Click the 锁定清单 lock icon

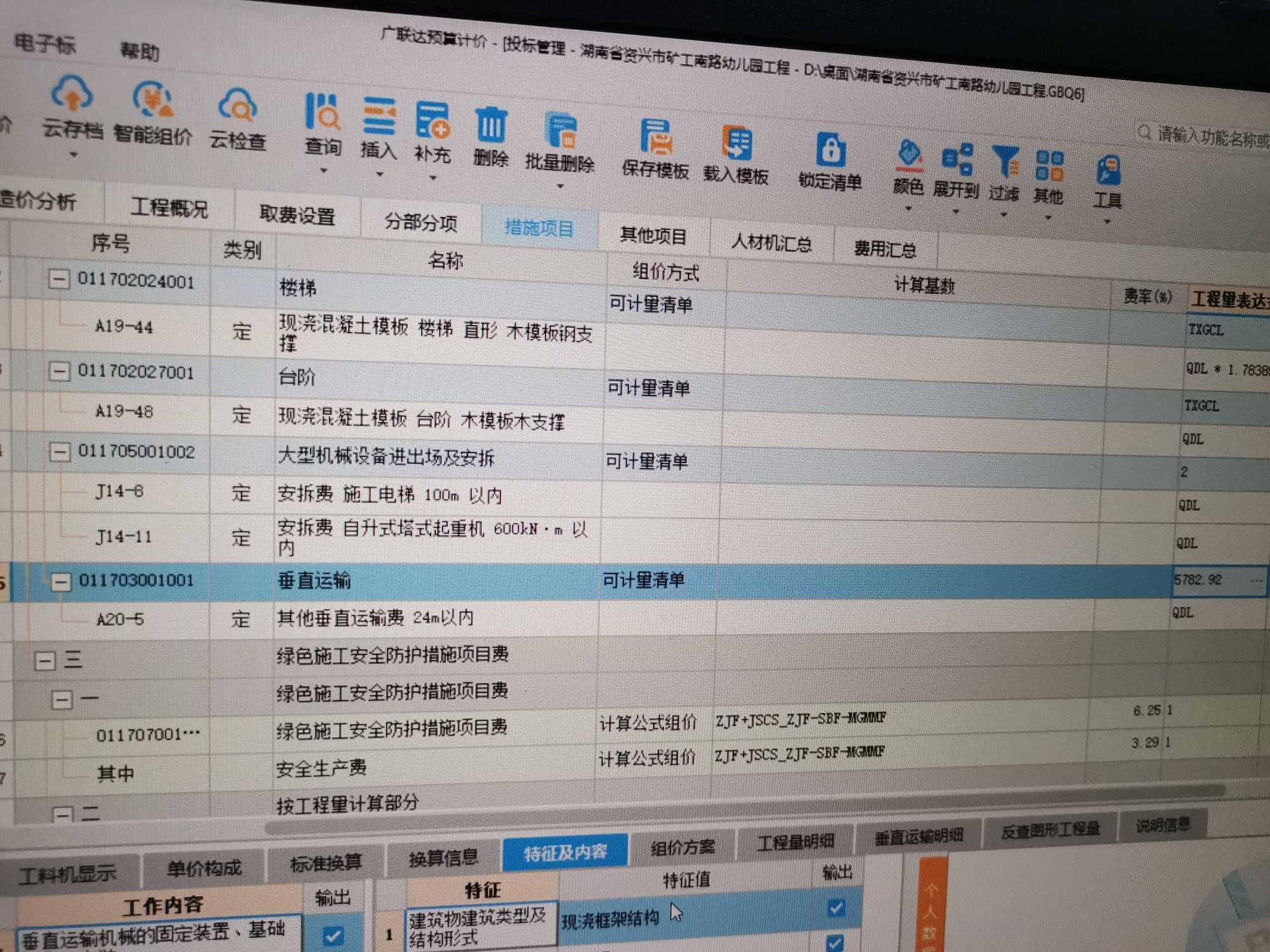tap(831, 150)
